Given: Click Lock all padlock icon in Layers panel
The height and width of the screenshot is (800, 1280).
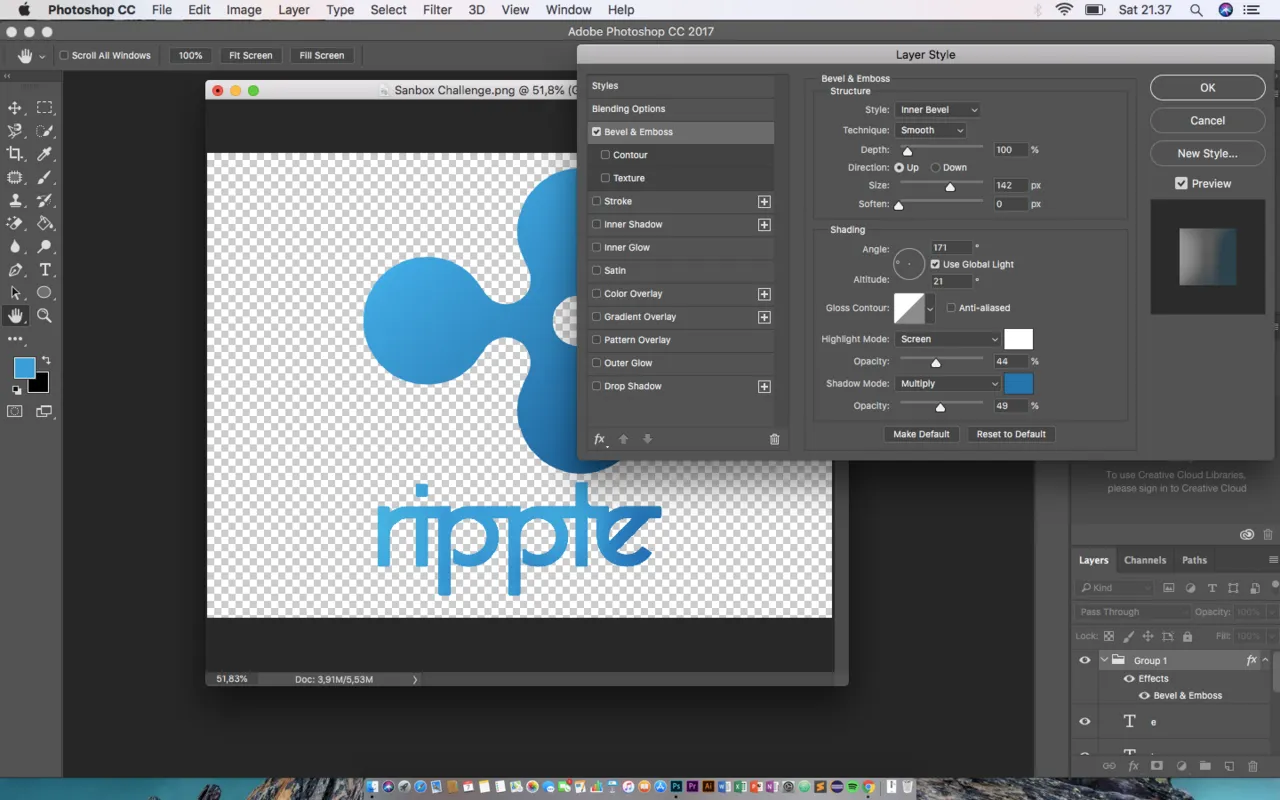Looking at the screenshot, I should tap(1187, 636).
